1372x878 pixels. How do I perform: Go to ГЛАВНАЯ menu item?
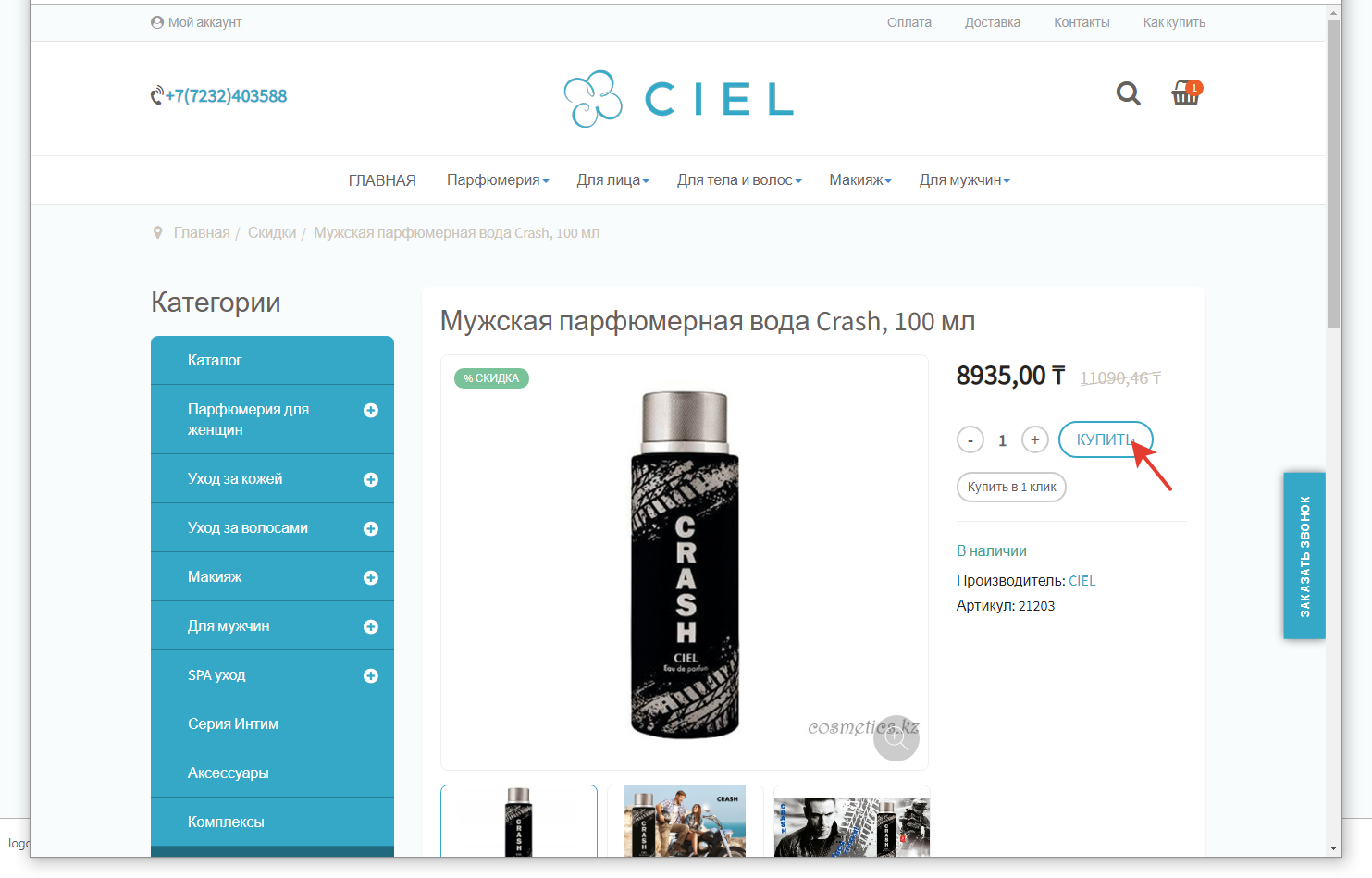382,180
